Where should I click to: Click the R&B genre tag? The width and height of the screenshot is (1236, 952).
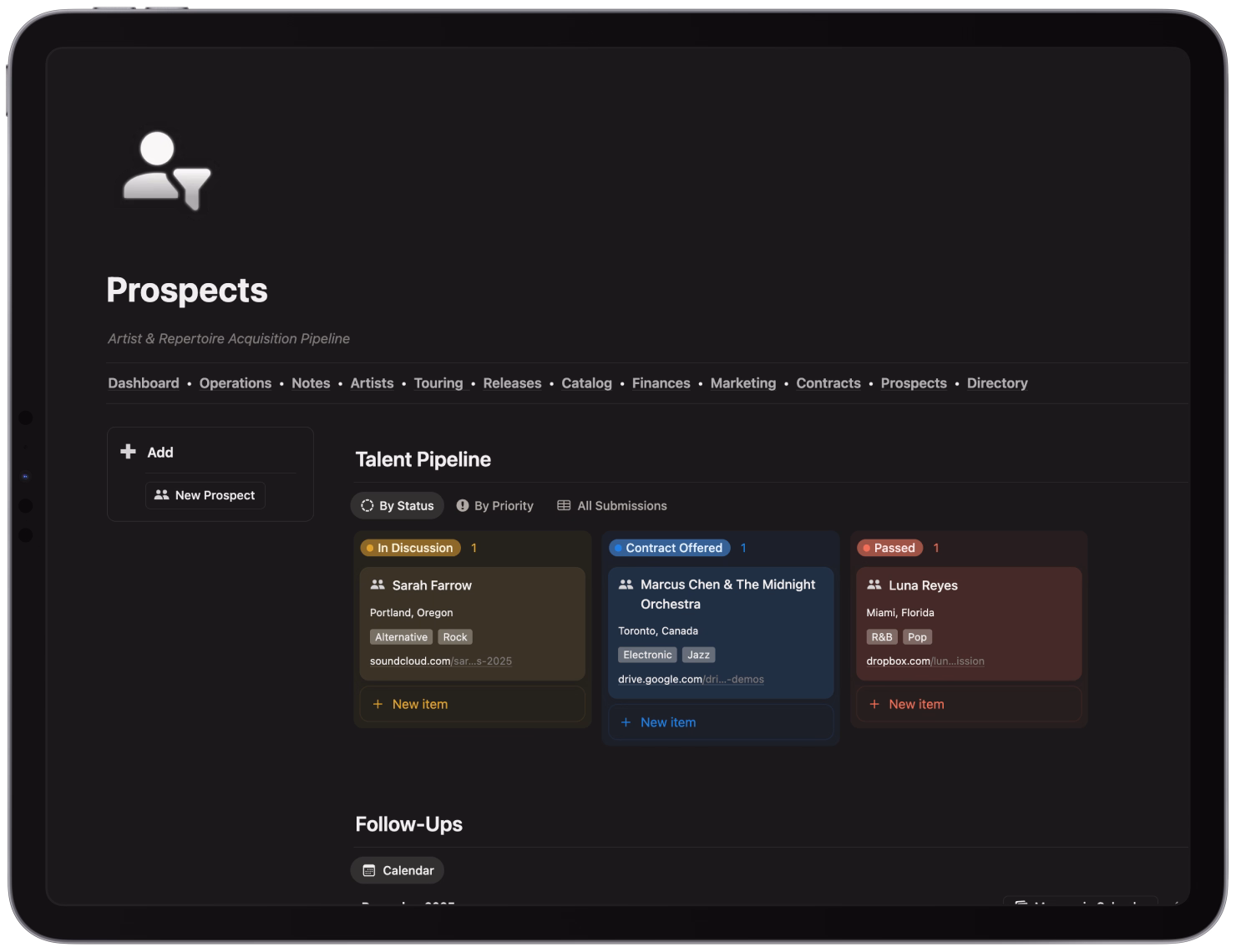(x=882, y=637)
